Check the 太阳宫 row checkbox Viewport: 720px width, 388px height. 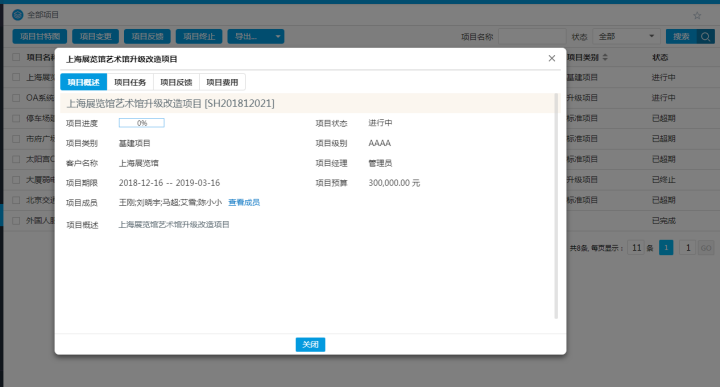click(16, 159)
